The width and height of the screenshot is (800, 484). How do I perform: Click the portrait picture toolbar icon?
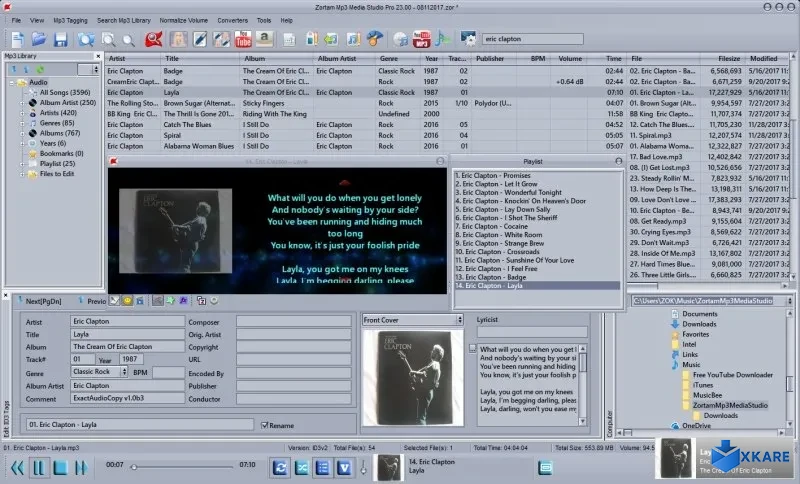tap(178, 39)
